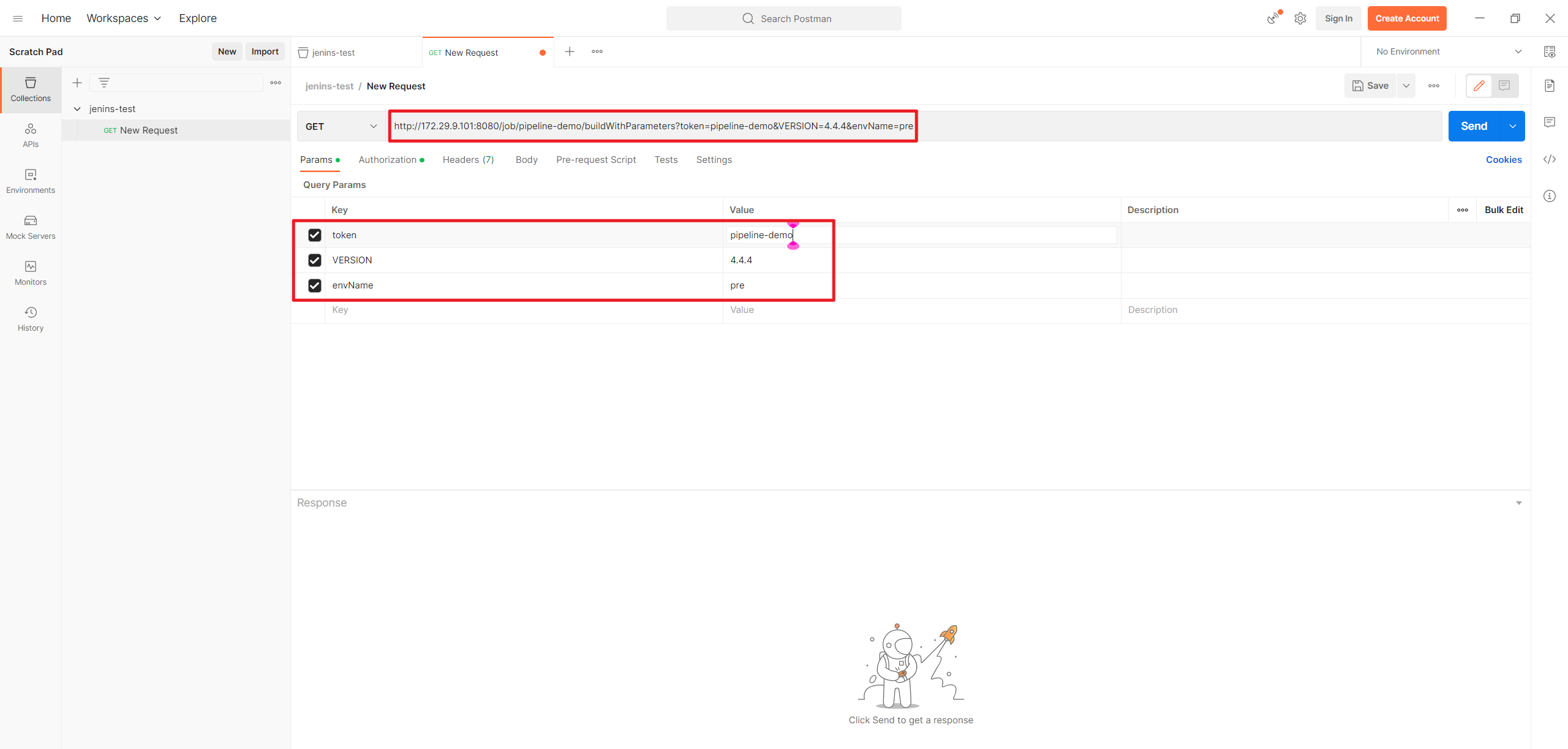Switch to the Body tab
1568x749 pixels.
point(527,160)
